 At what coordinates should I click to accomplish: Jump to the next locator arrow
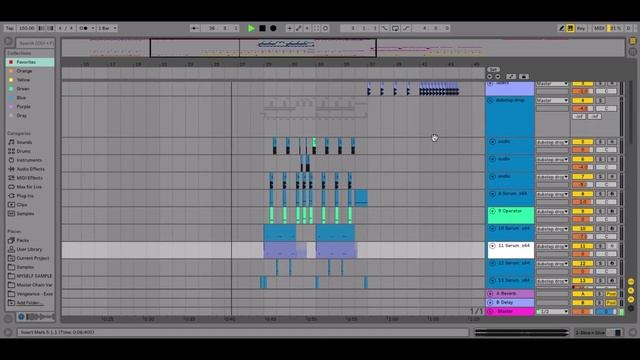(x=498, y=77)
